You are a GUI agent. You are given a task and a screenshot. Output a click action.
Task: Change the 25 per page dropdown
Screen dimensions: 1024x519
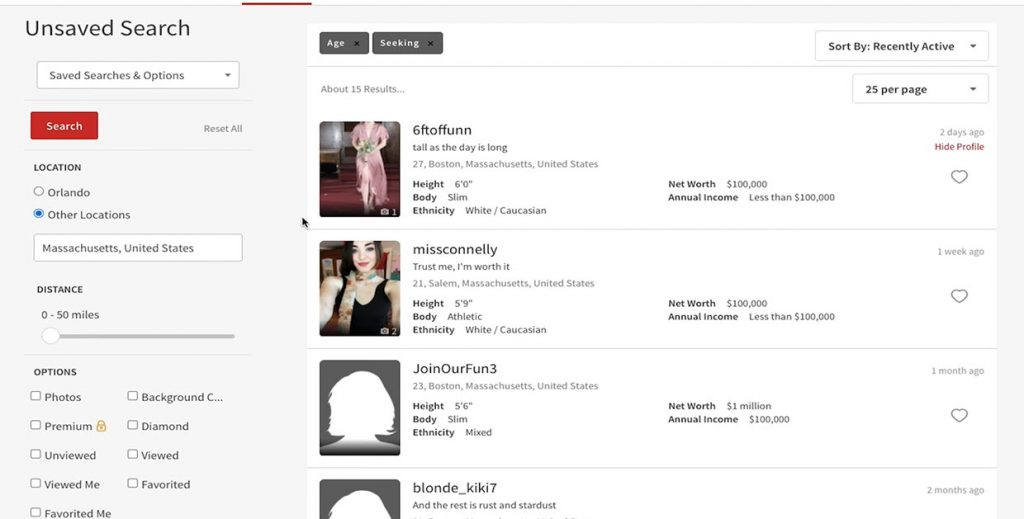(x=920, y=89)
